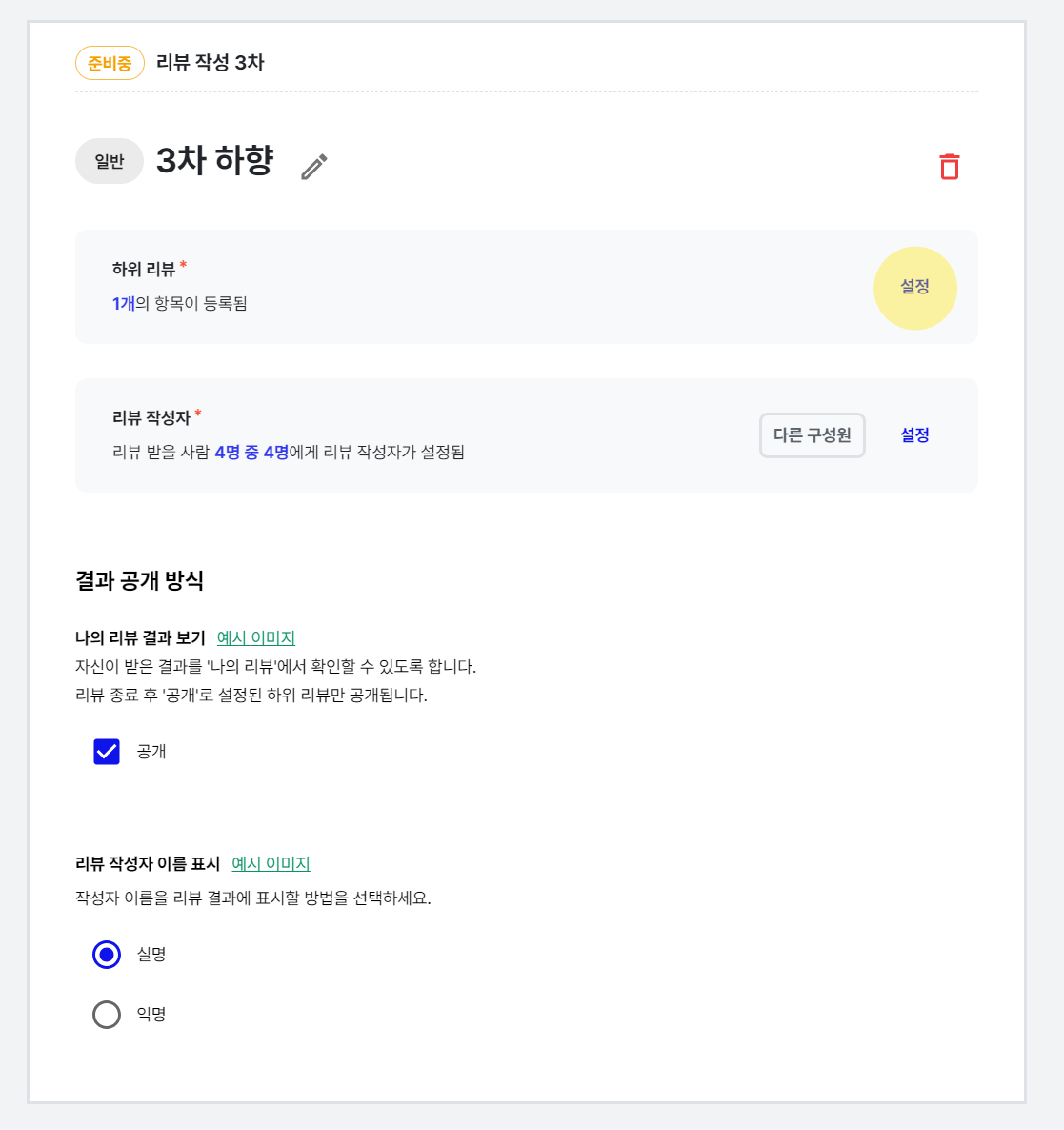Click the 일반 type badge

click(110, 161)
